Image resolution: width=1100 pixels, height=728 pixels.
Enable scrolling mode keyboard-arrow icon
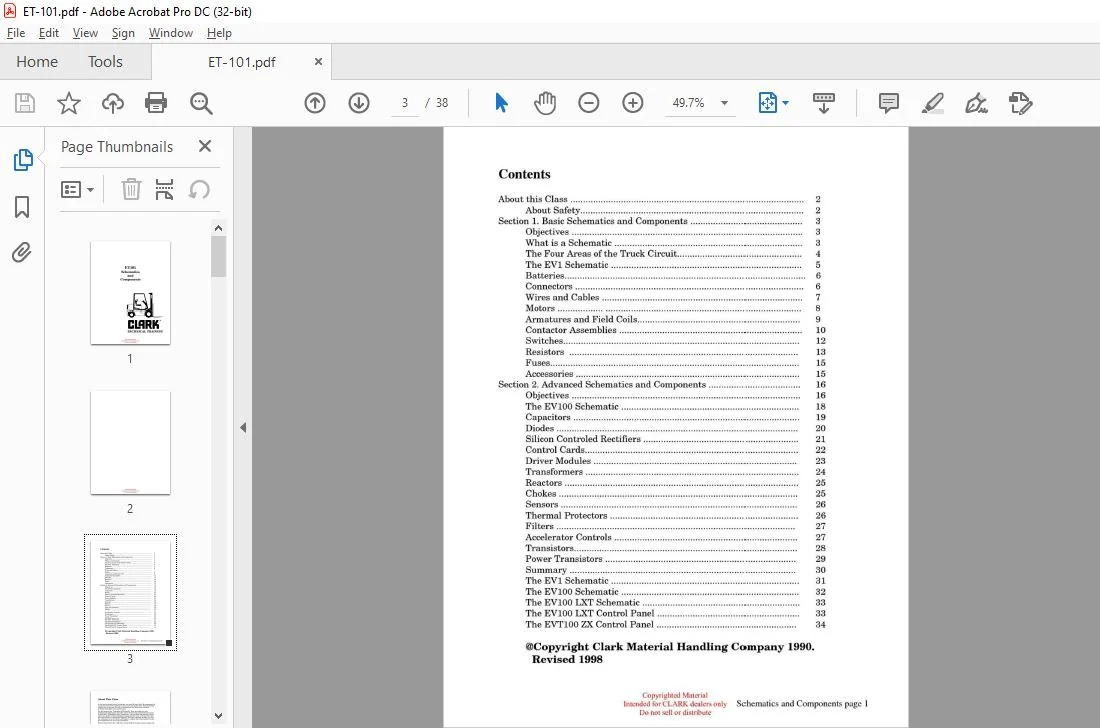[x=824, y=103]
